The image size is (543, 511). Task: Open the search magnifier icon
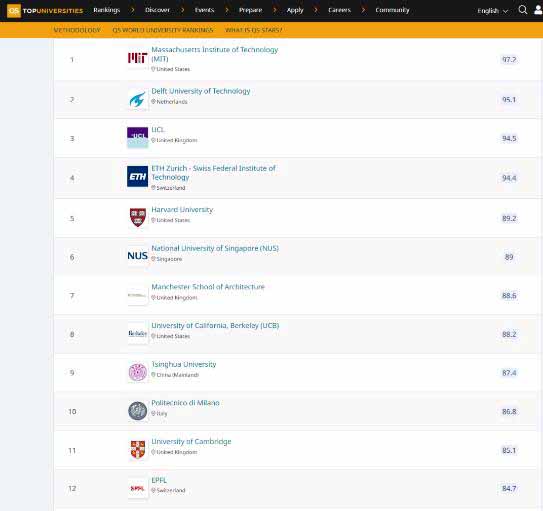click(x=523, y=10)
